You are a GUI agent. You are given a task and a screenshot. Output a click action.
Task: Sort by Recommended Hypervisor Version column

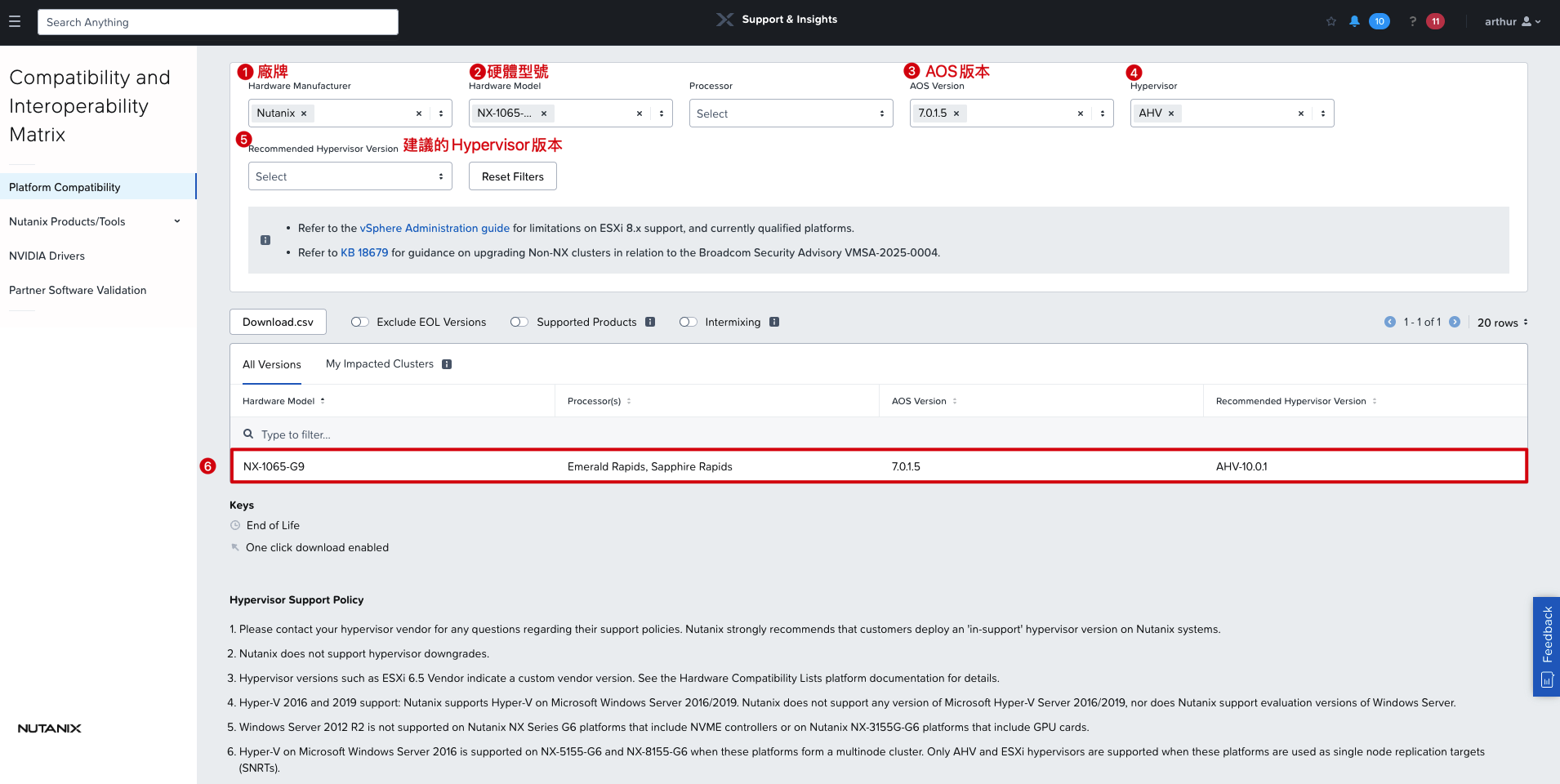click(1296, 401)
